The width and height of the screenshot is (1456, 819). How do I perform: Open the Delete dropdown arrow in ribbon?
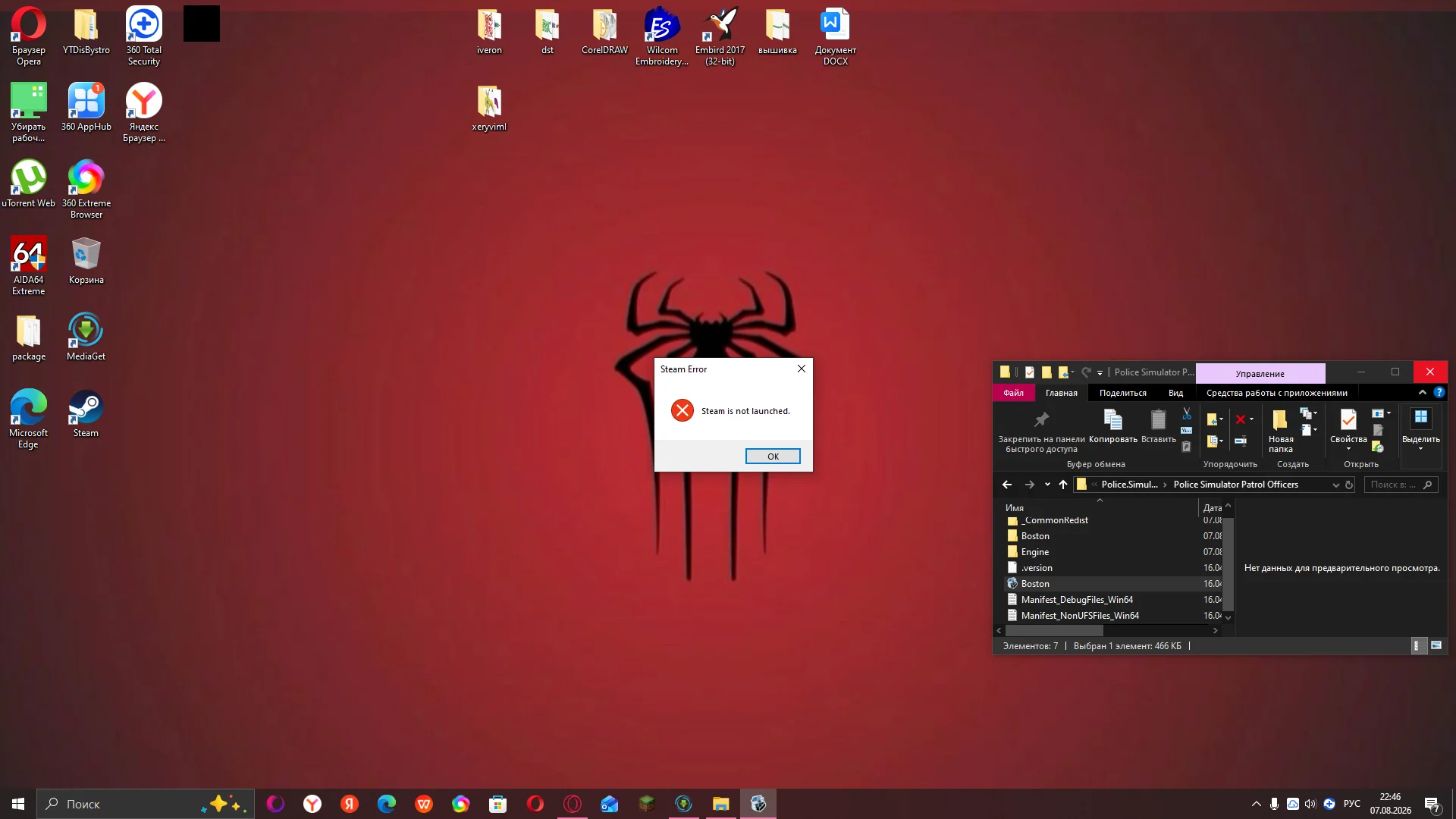pos(1251,419)
